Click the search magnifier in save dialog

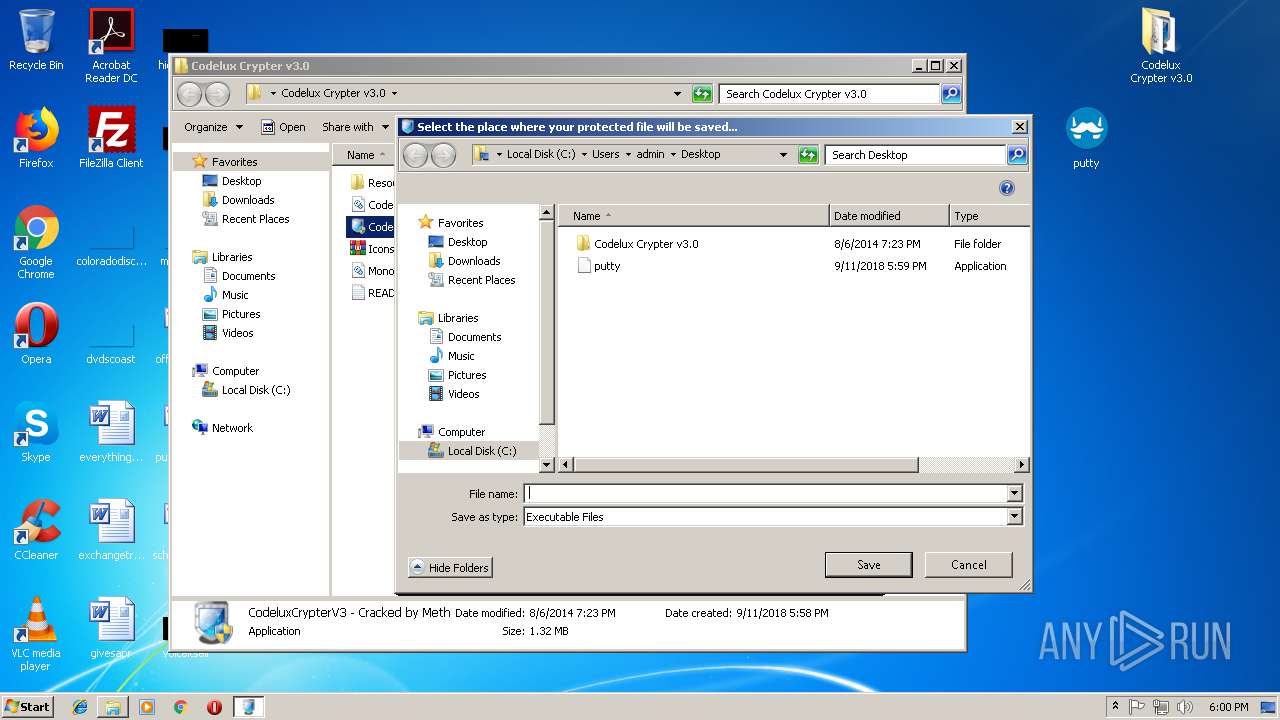1017,155
